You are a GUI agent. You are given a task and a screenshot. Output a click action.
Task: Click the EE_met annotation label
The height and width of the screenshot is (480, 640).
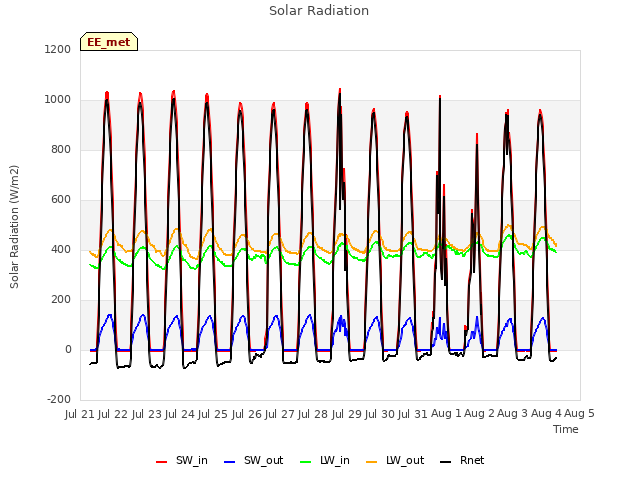109,42
